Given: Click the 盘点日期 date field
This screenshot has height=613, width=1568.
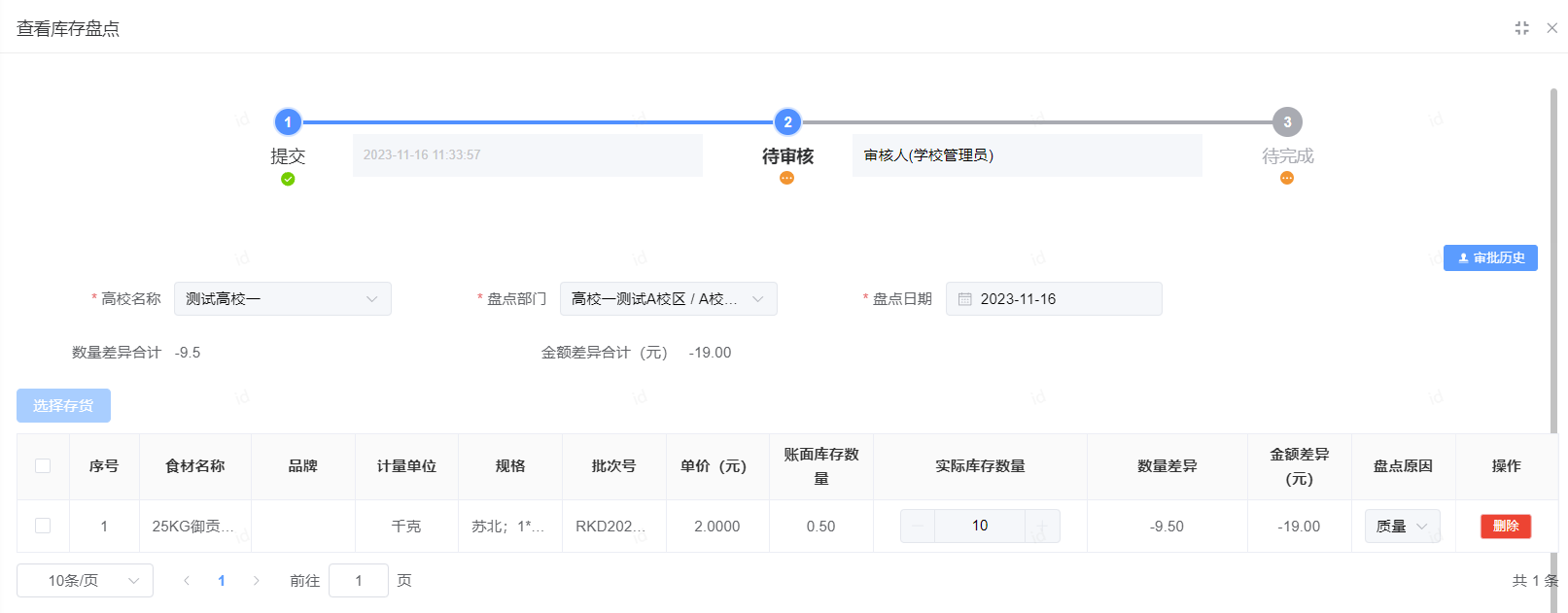Looking at the screenshot, I should pos(1054,299).
